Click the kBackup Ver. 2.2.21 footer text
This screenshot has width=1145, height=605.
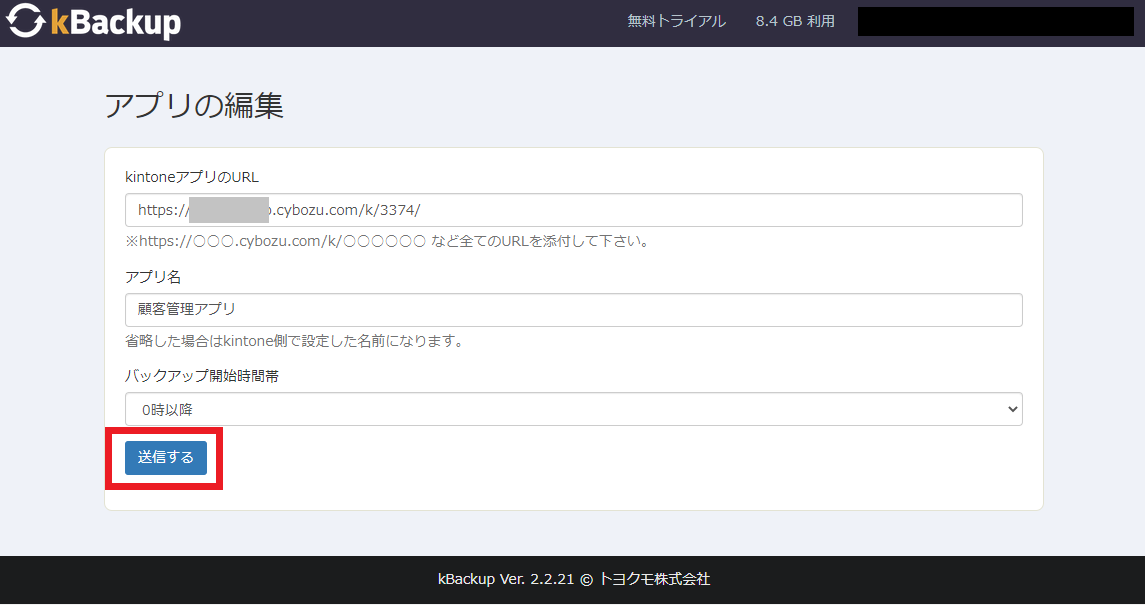pos(573,579)
